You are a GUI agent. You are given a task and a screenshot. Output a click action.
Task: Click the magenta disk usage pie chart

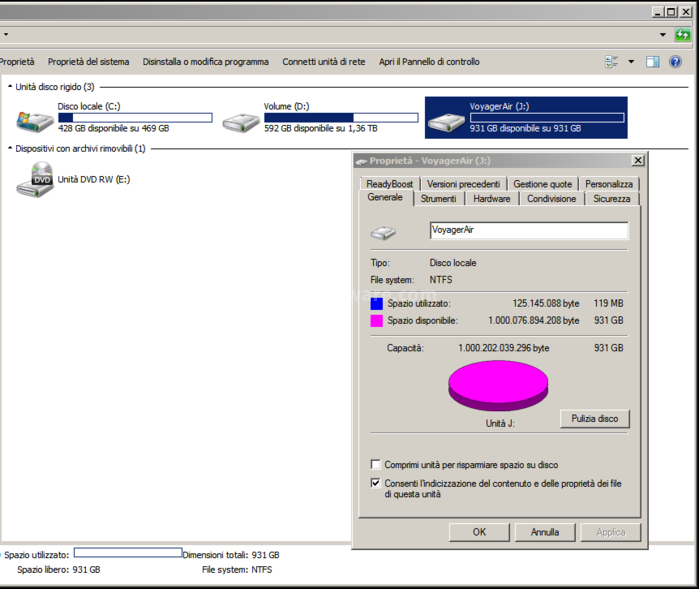[x=498, y=385]
